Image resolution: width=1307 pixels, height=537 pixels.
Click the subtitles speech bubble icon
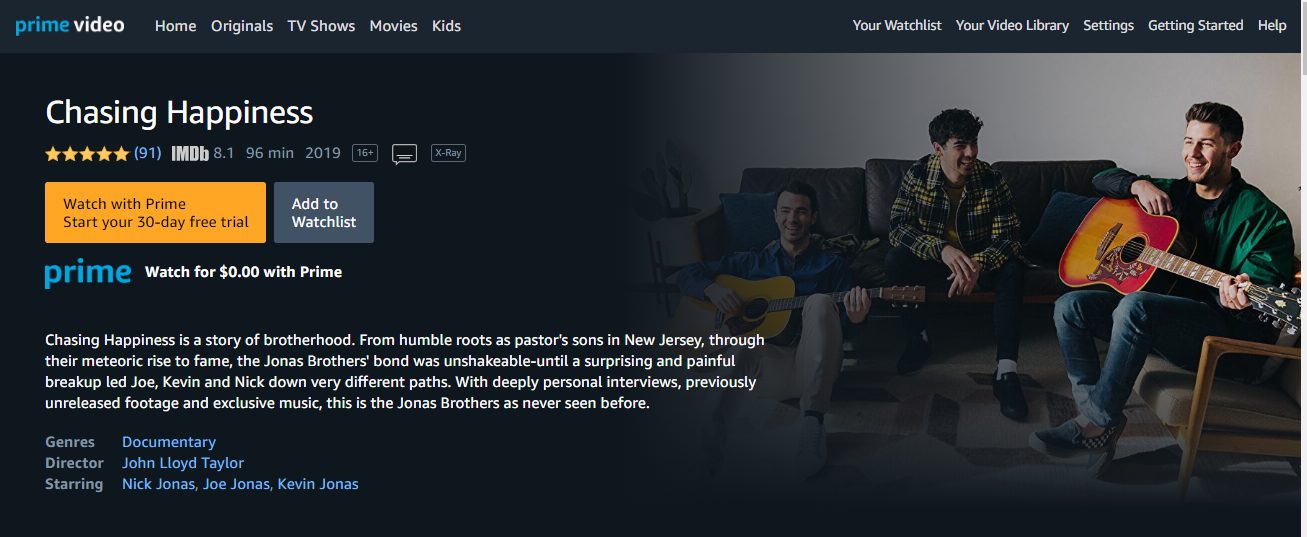pyautogui.click(x=404, y=154)
